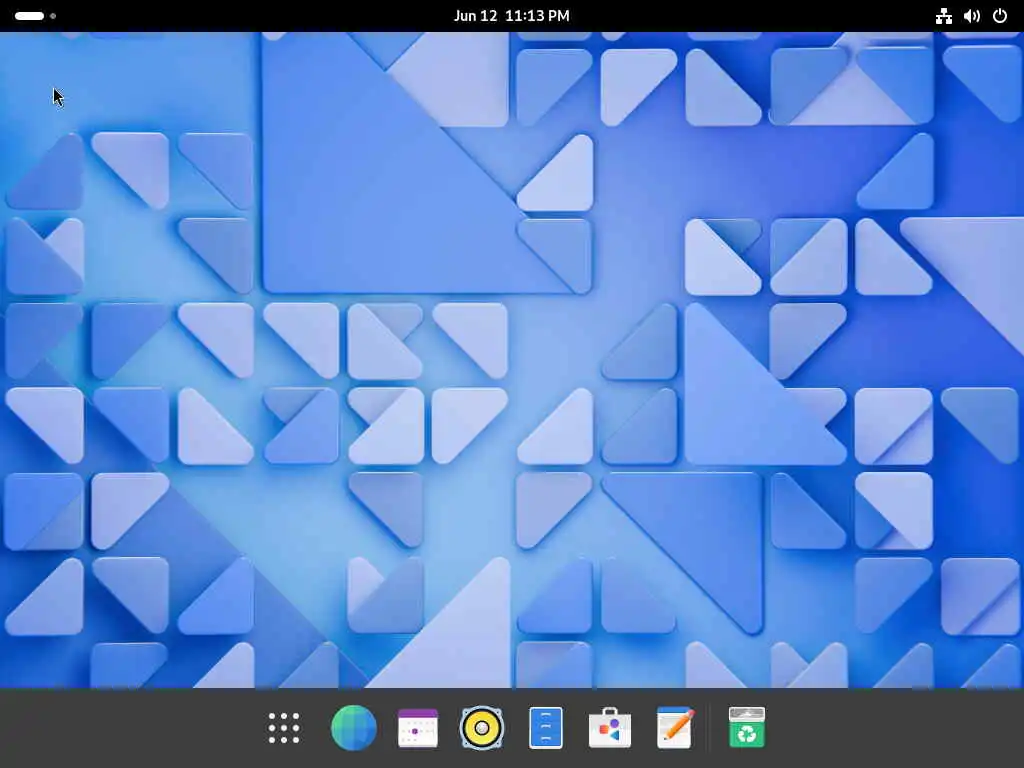
Task: Launch the Text Editor pencil icon
Action: [675, 728]
